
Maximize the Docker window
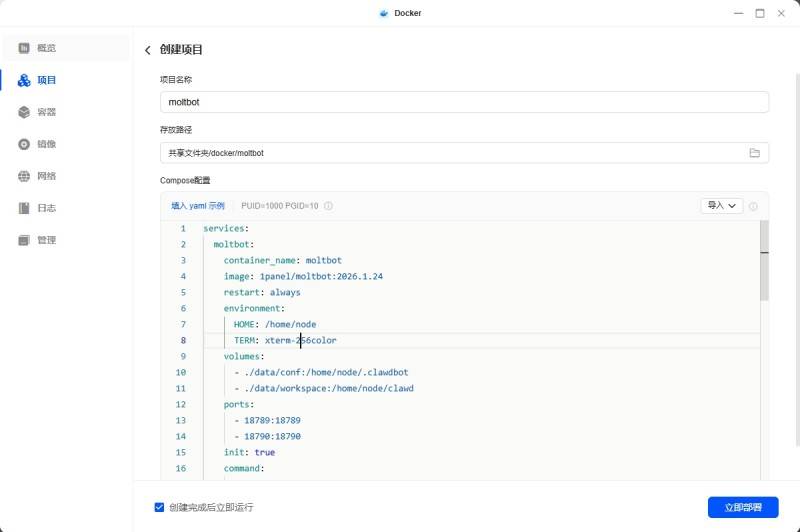click(x=760, y=13)
